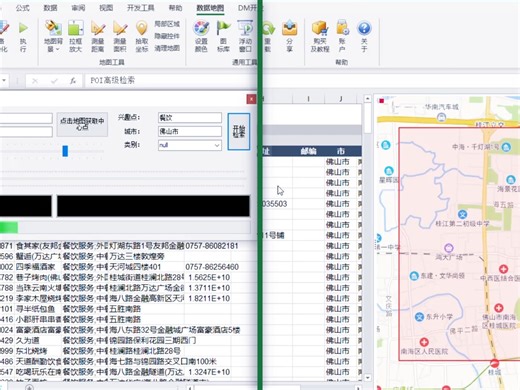Viewport: 520px width, 390px height.
Task: Click the worksheet scrollbar up arrow
Action: (367, 99)
